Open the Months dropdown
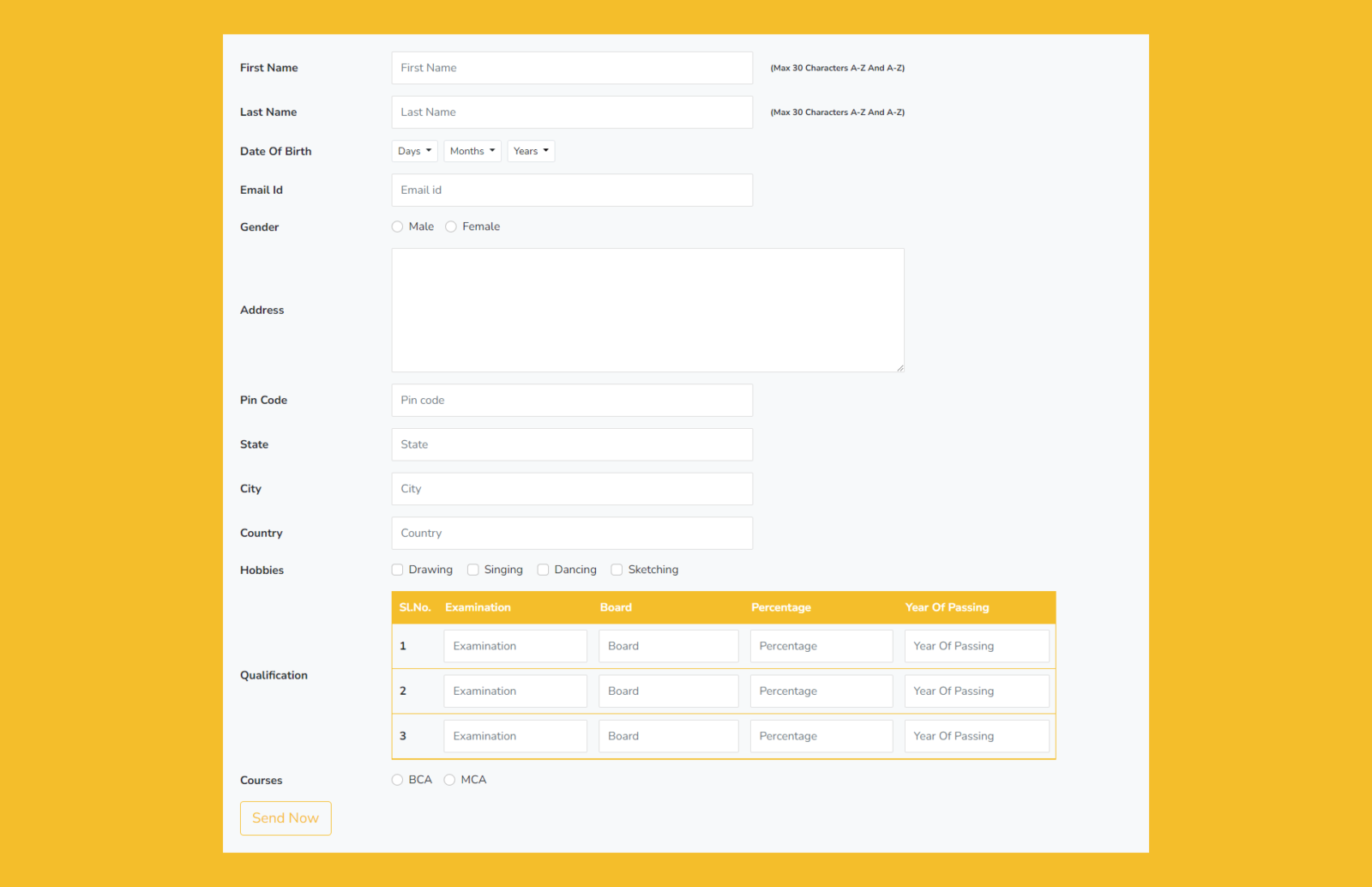 472,151
